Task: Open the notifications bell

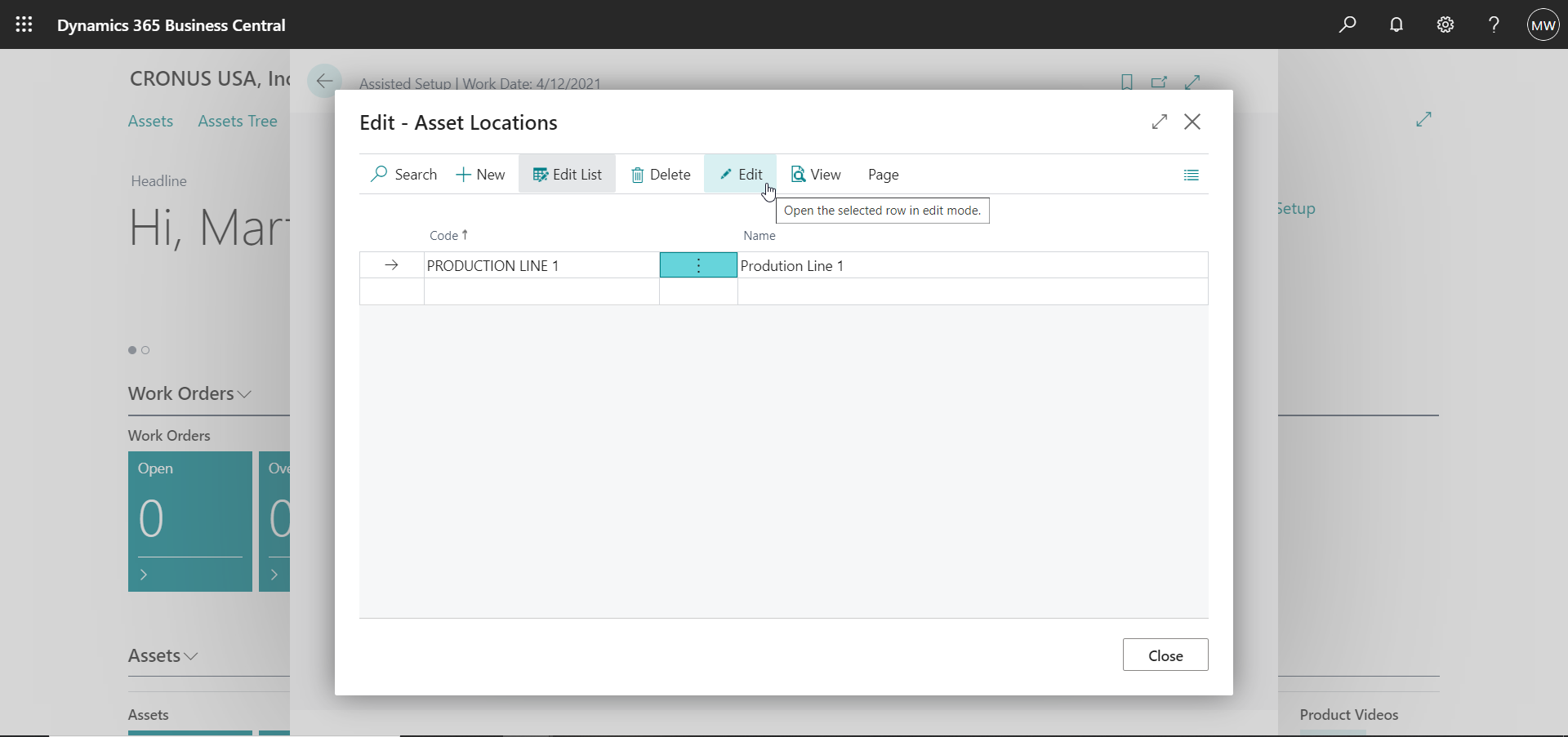Action: [1396, 24]
